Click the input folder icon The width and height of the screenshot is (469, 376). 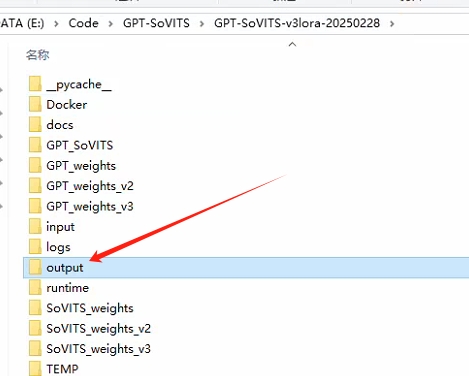35,226
